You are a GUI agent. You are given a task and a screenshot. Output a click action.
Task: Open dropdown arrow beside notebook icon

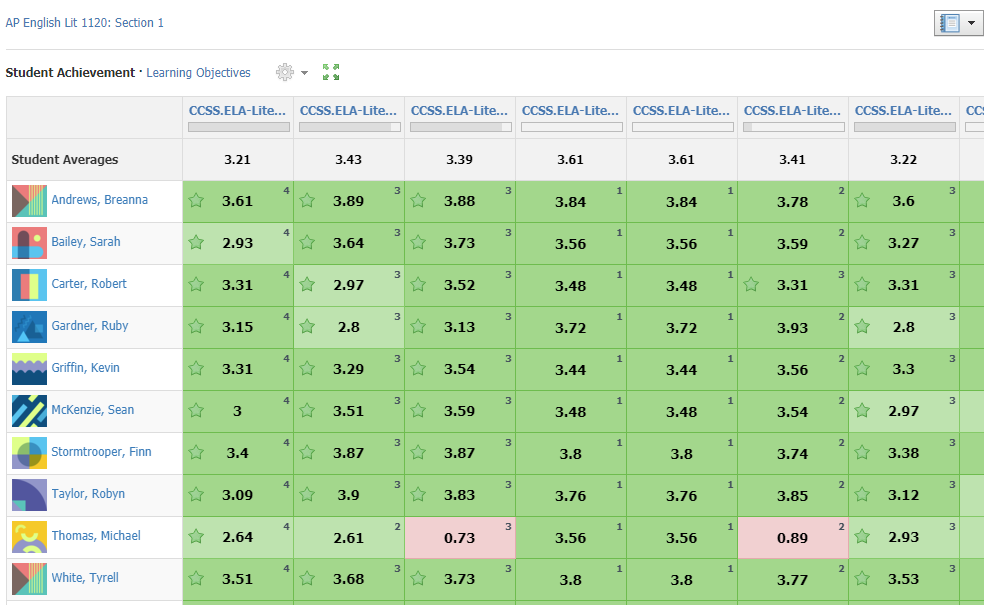(972, 24)
